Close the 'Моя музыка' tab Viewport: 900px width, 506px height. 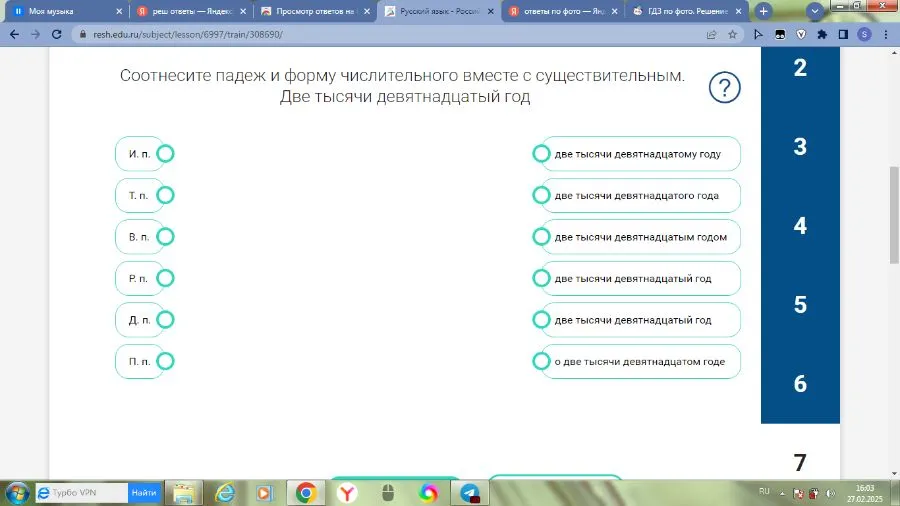(x=119, y=11)
